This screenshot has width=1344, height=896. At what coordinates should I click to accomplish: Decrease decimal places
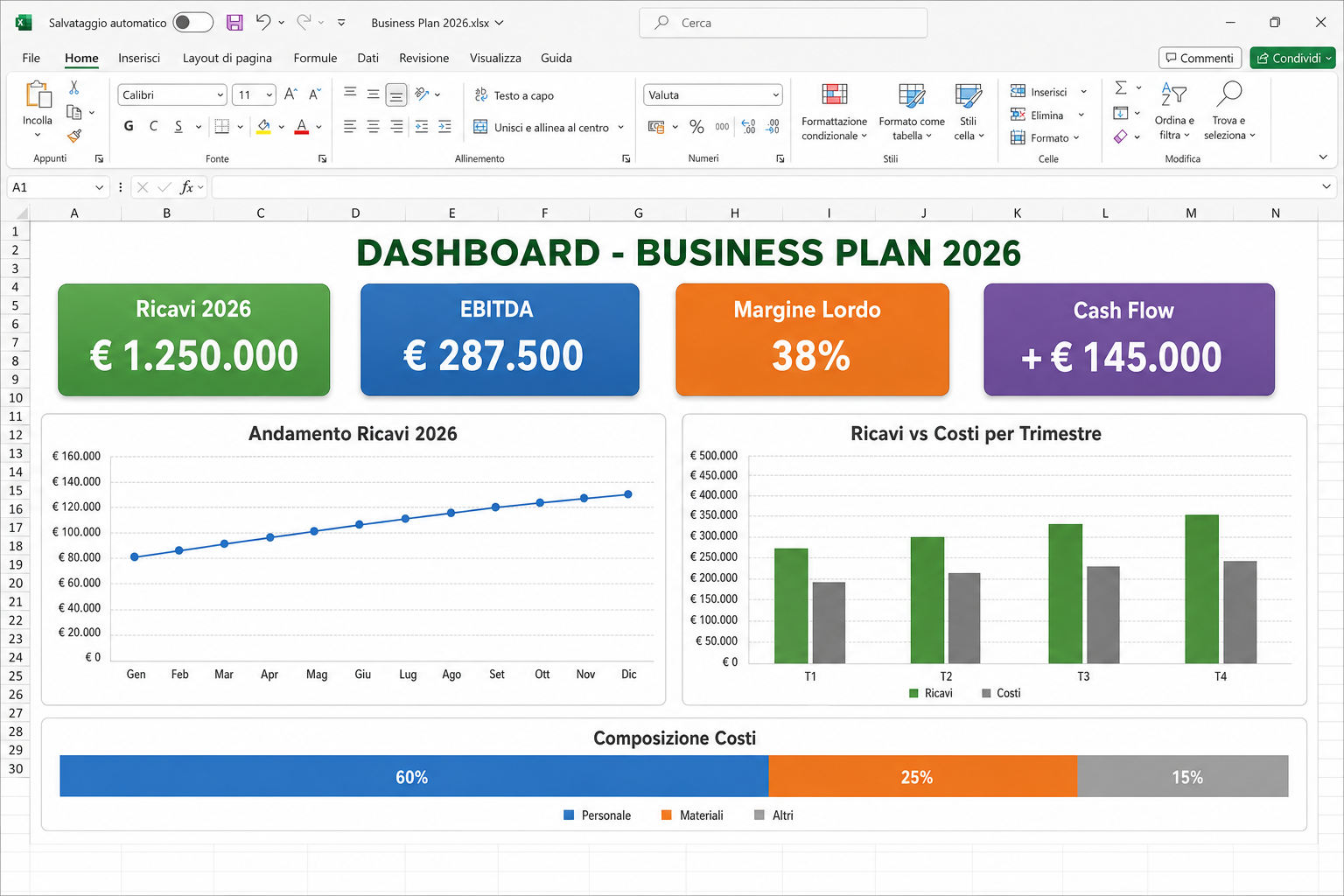click(x=773, y=127)
